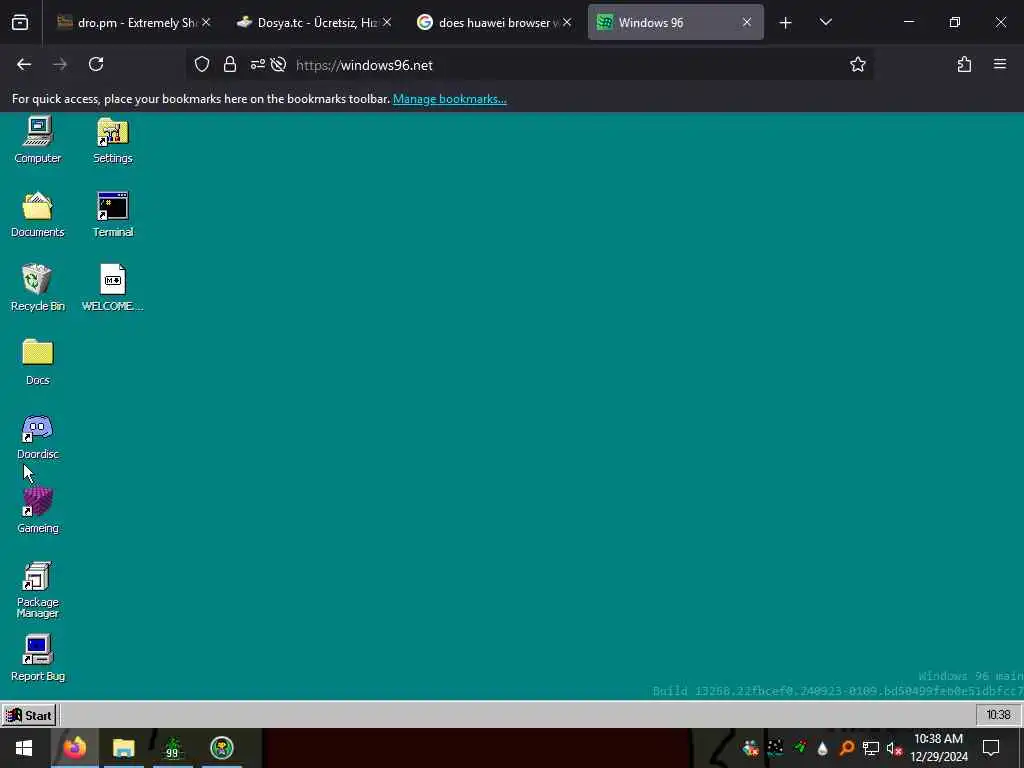Image resolution: width=1024 pixels, height=768 pixels.
Task: Launch the Doordisc shortcut
Action: pos(37,436)
